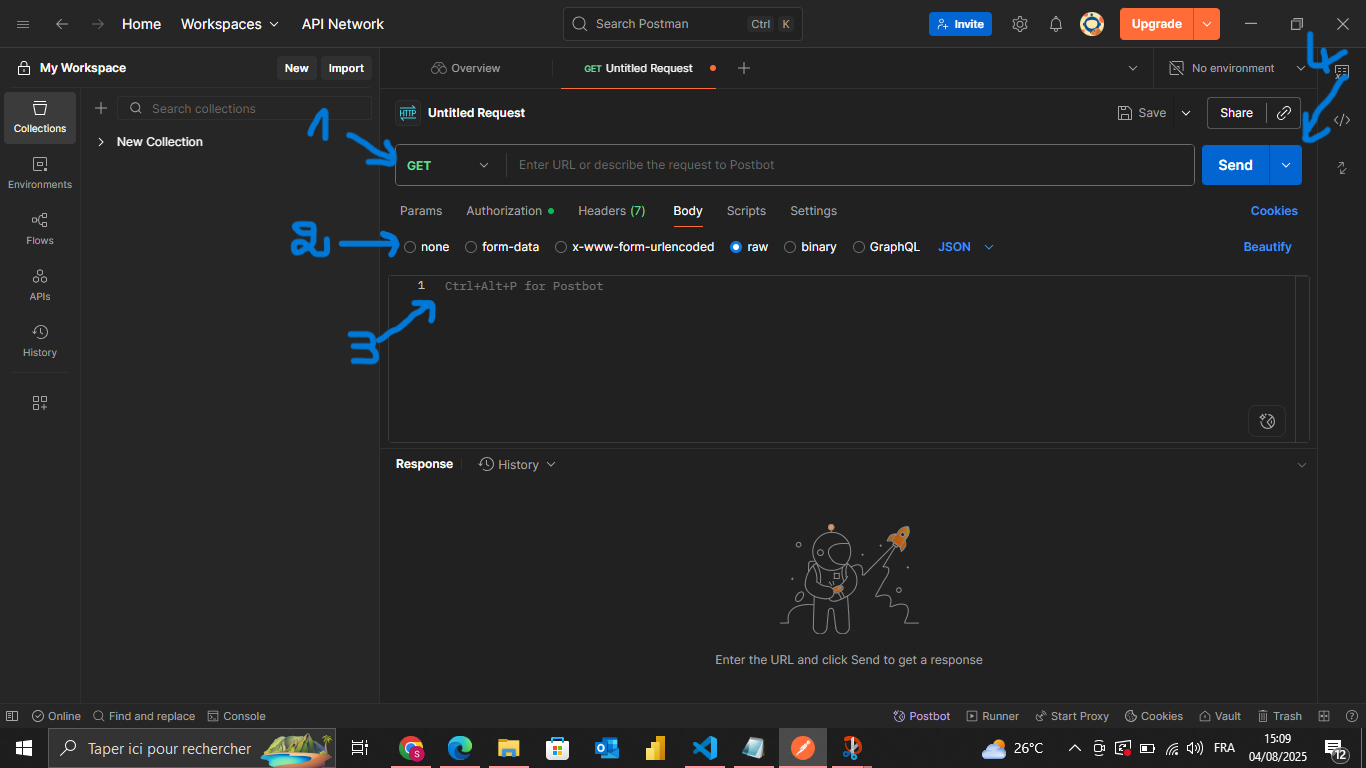Open the response History dropdown
1366x768 pixels.
point(517,464)
